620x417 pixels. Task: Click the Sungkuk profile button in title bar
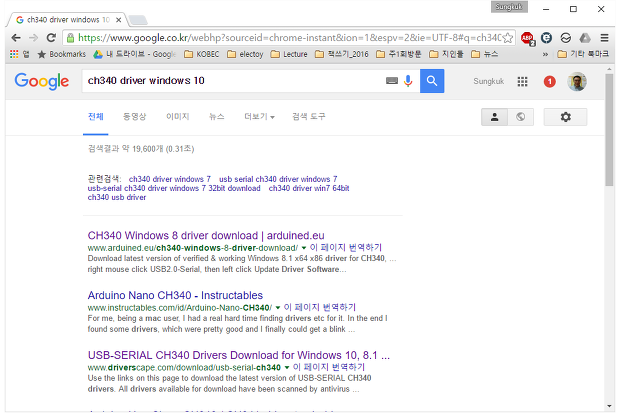click(x=509, y=7)
